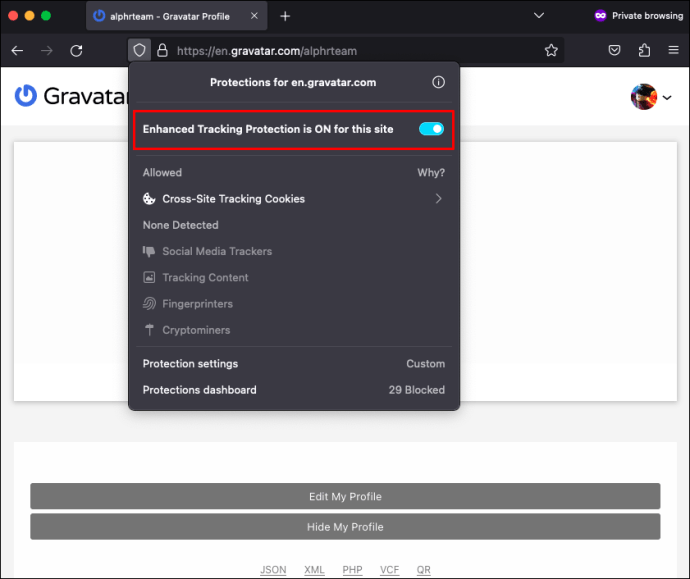Click the Hide My Profile button
Viewport: 690px width, 579px height.
345,527
